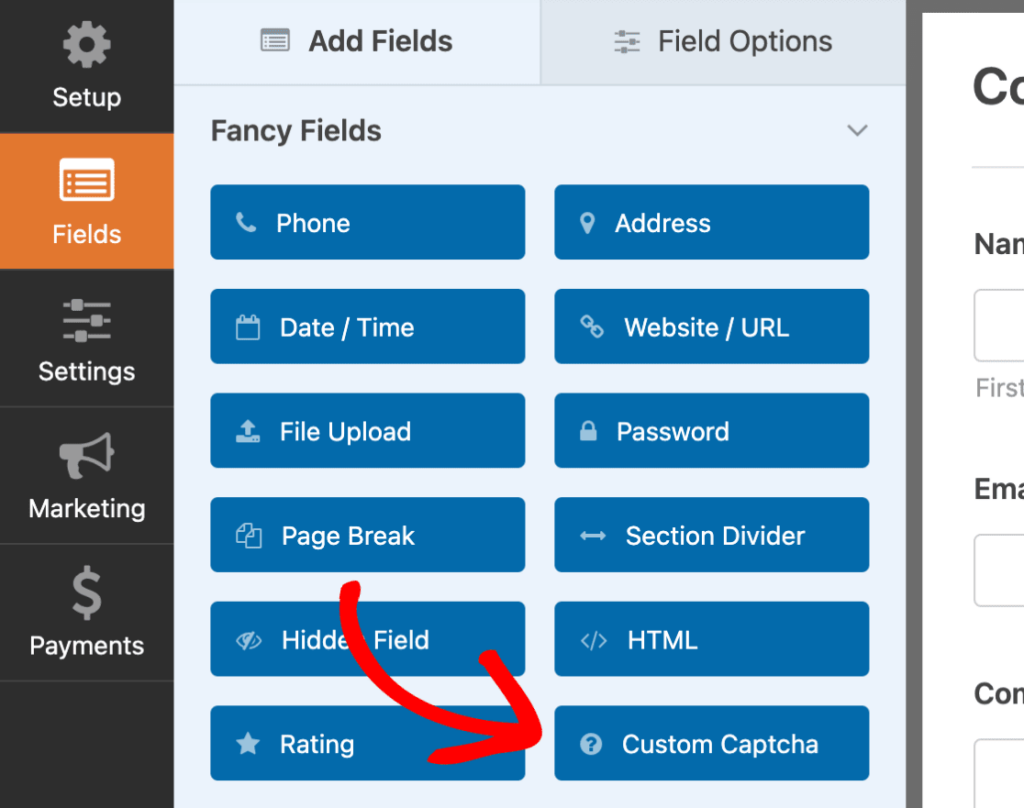
Task: Open the Field Options tab
Action: point(722,41)
